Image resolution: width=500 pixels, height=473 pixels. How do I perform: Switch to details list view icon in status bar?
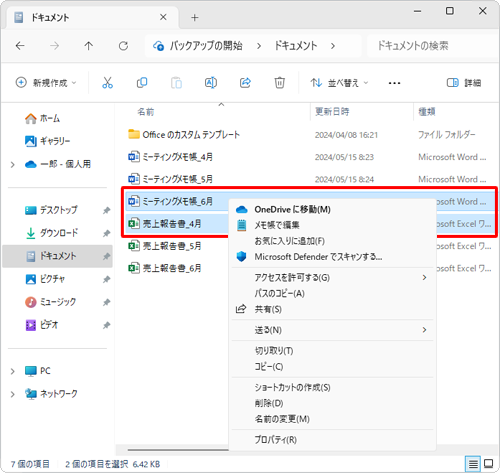click(x=473, y=464)
